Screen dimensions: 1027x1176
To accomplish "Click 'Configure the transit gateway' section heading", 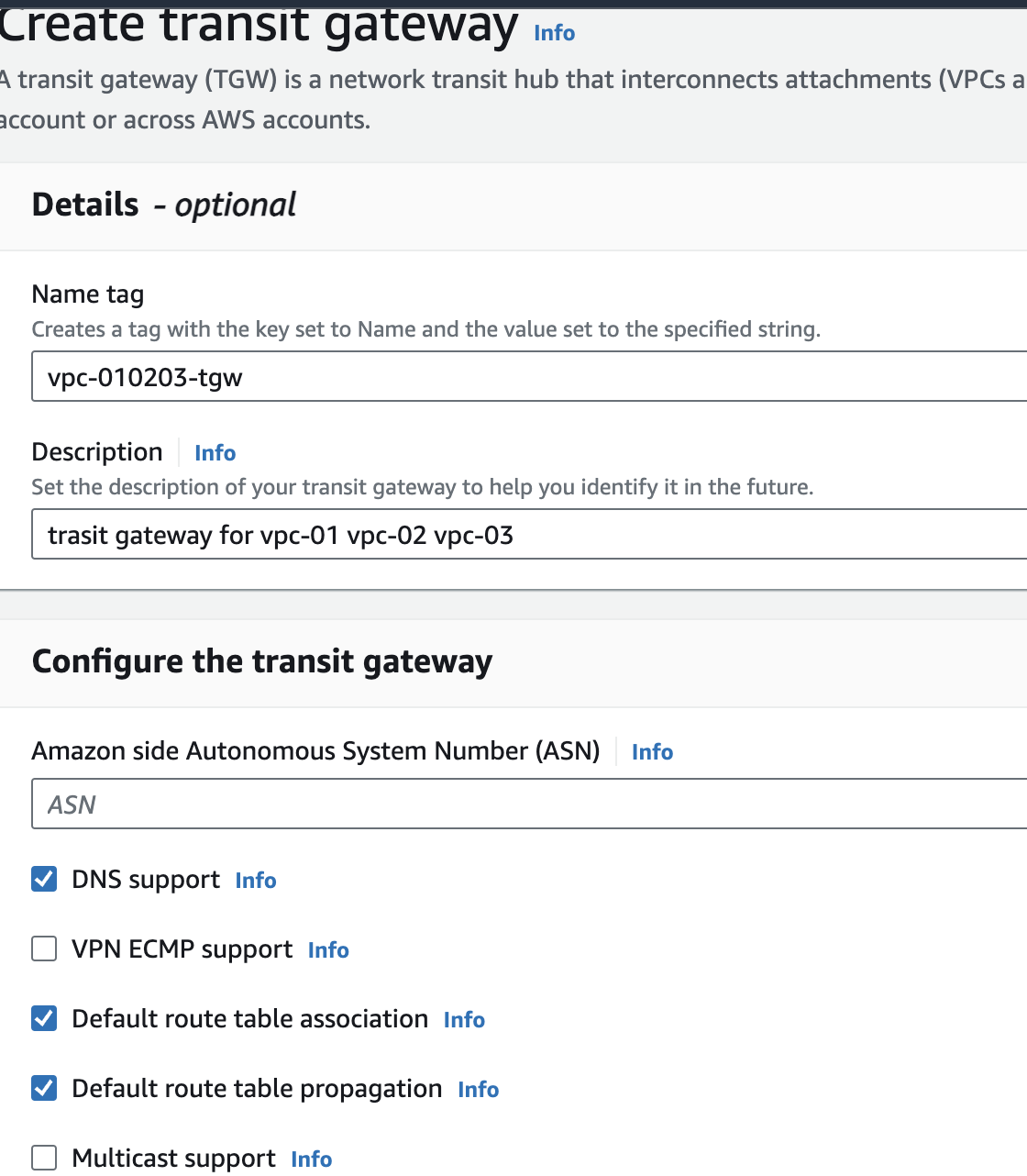I will (262, 661).
